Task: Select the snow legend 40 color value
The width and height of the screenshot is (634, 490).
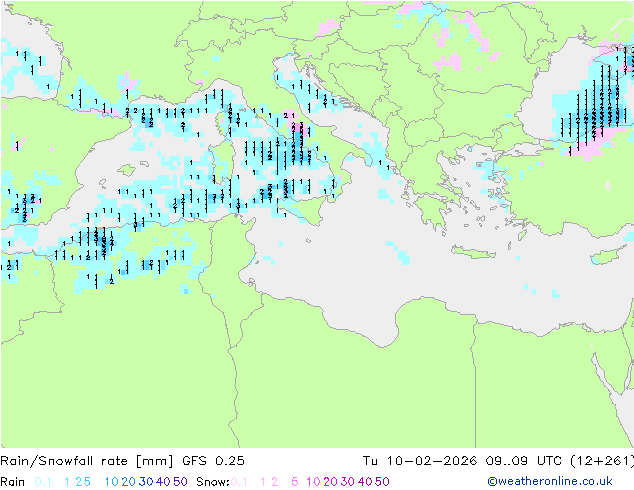Action: click(x=365, y=482)
